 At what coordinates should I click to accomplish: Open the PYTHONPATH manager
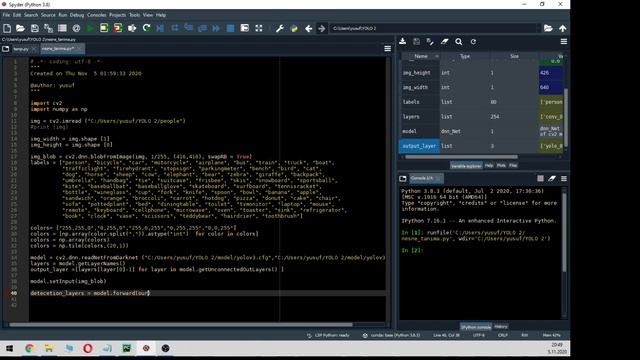click(x=294, y=28)
